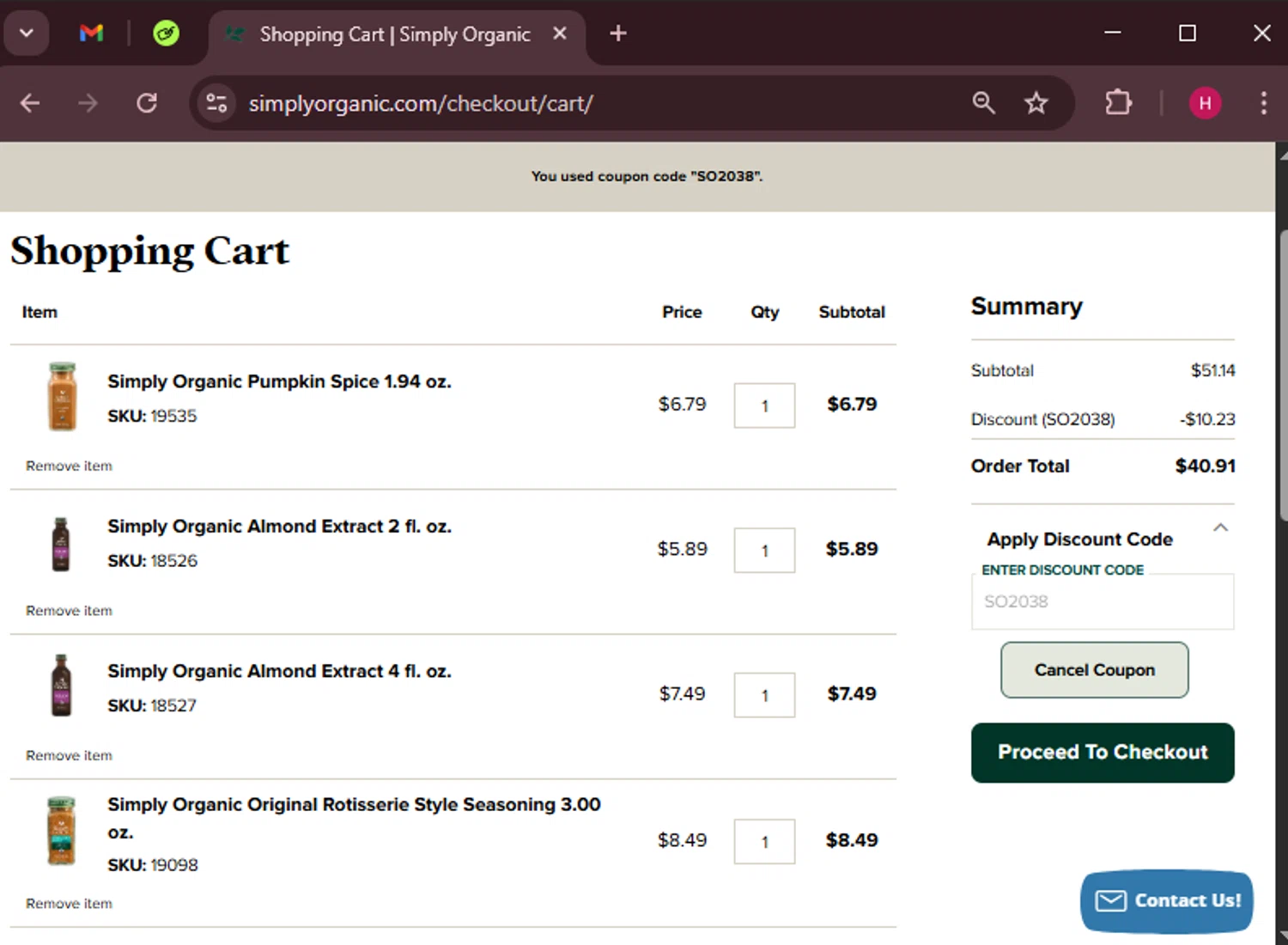Image resolution: width=1288 pixels, height=945 pixels.
Task: Click Proceed To Checkout
Action: (1103, 753)
